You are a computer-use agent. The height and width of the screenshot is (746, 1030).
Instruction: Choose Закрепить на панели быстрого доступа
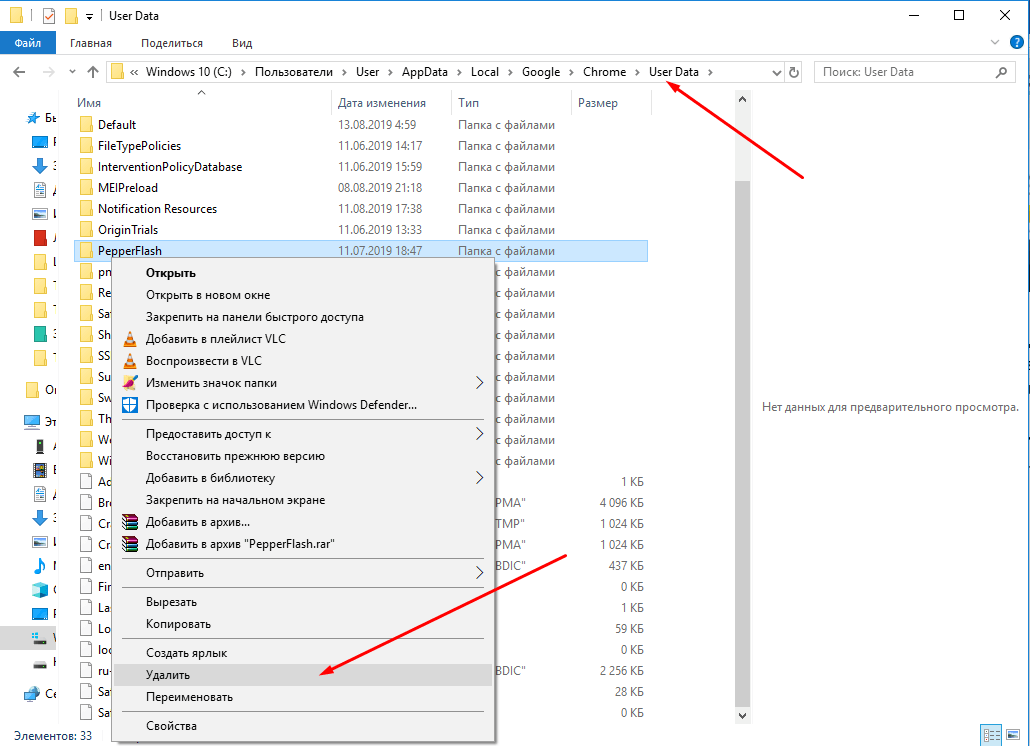[x=303, y=317]
